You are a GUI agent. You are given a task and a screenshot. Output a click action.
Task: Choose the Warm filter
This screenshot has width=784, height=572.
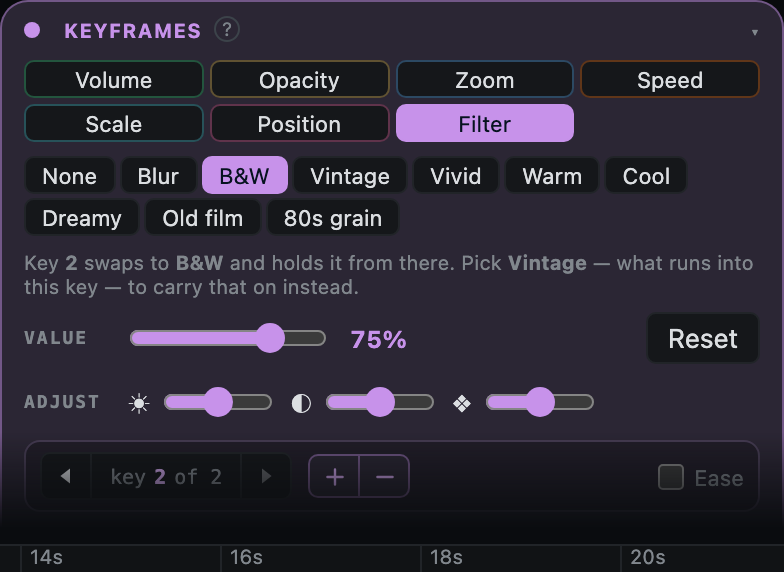point(552,176)
